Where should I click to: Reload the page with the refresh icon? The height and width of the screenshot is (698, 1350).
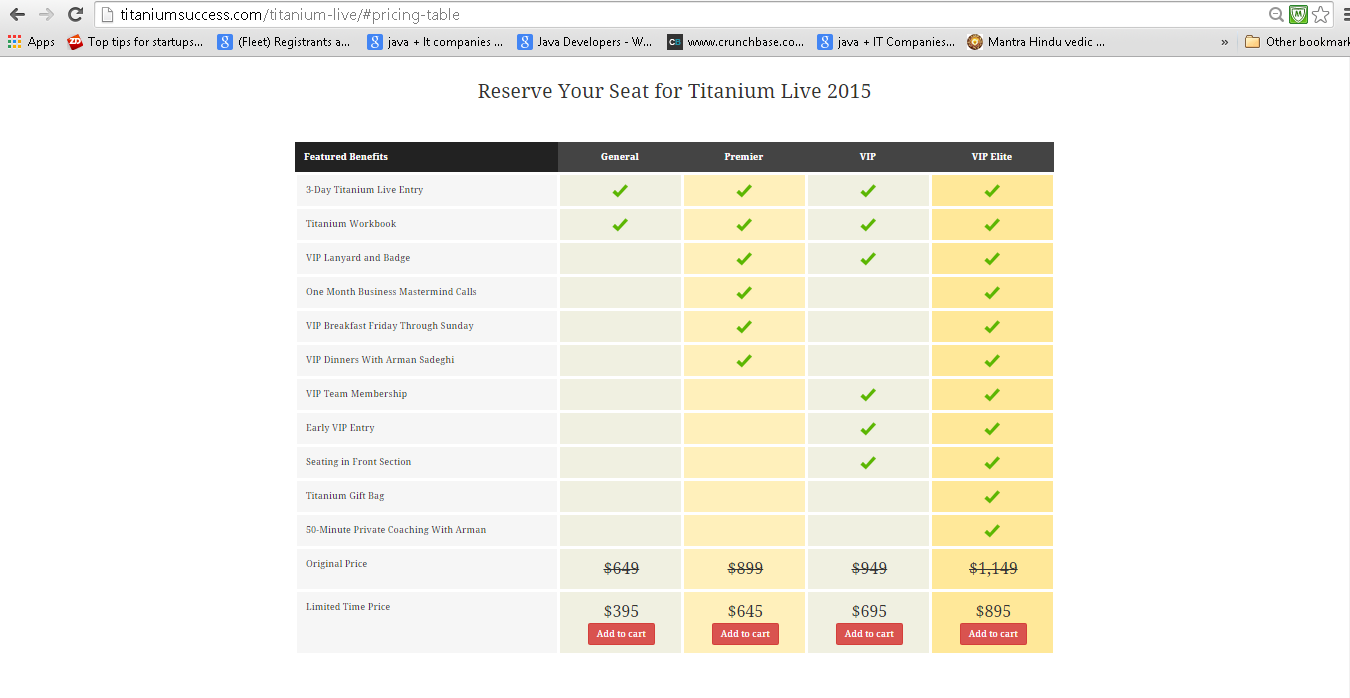(75, 15)
